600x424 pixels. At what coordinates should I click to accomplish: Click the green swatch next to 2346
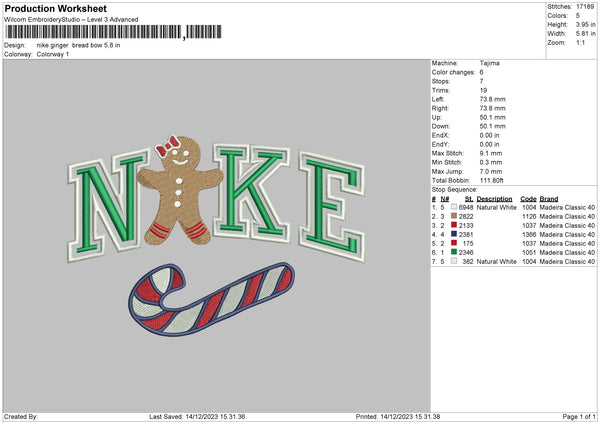point(454,252)
